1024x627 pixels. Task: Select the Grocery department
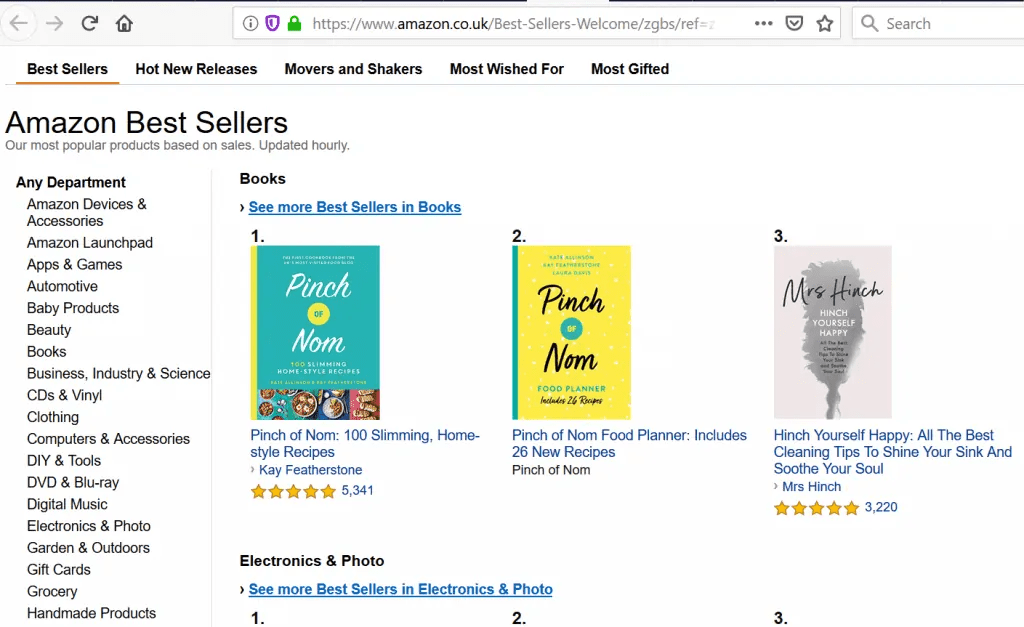tap(52, 591)
